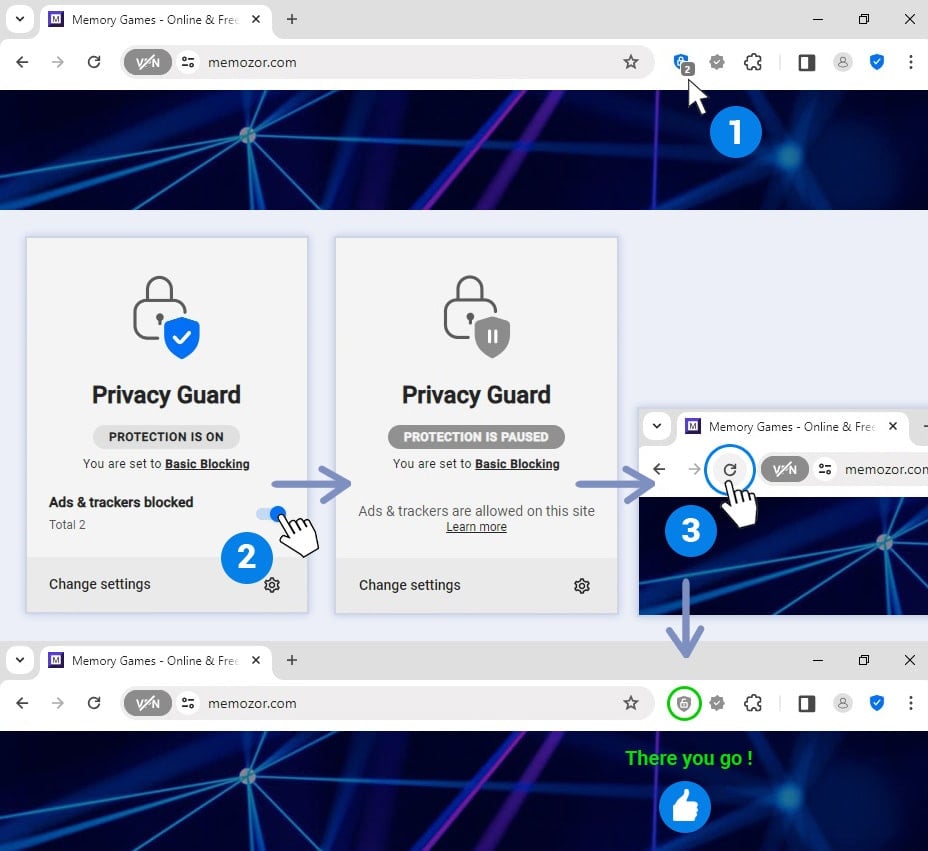This screenshot has height=851, width=928.
Task: Open the site settings sliders icon near memozor.com
Action: tap(189, 62)
